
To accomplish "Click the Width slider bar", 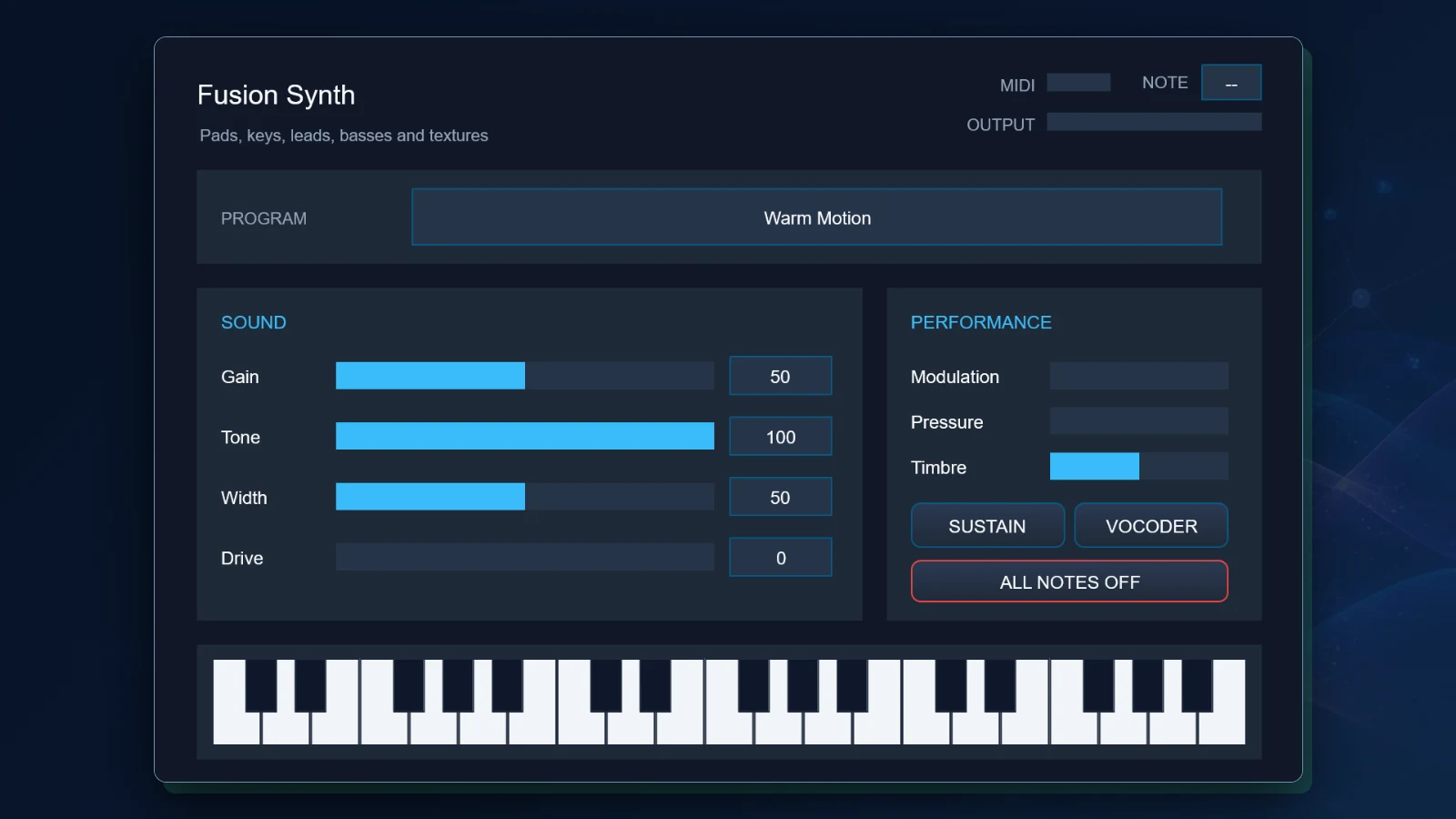I will pos(525,497).
